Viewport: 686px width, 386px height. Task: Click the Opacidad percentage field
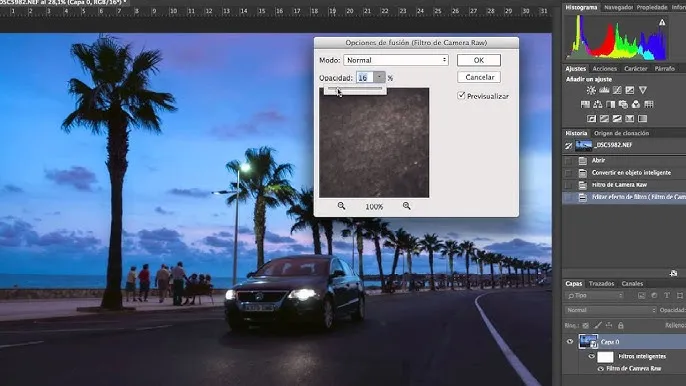(365, 77)
